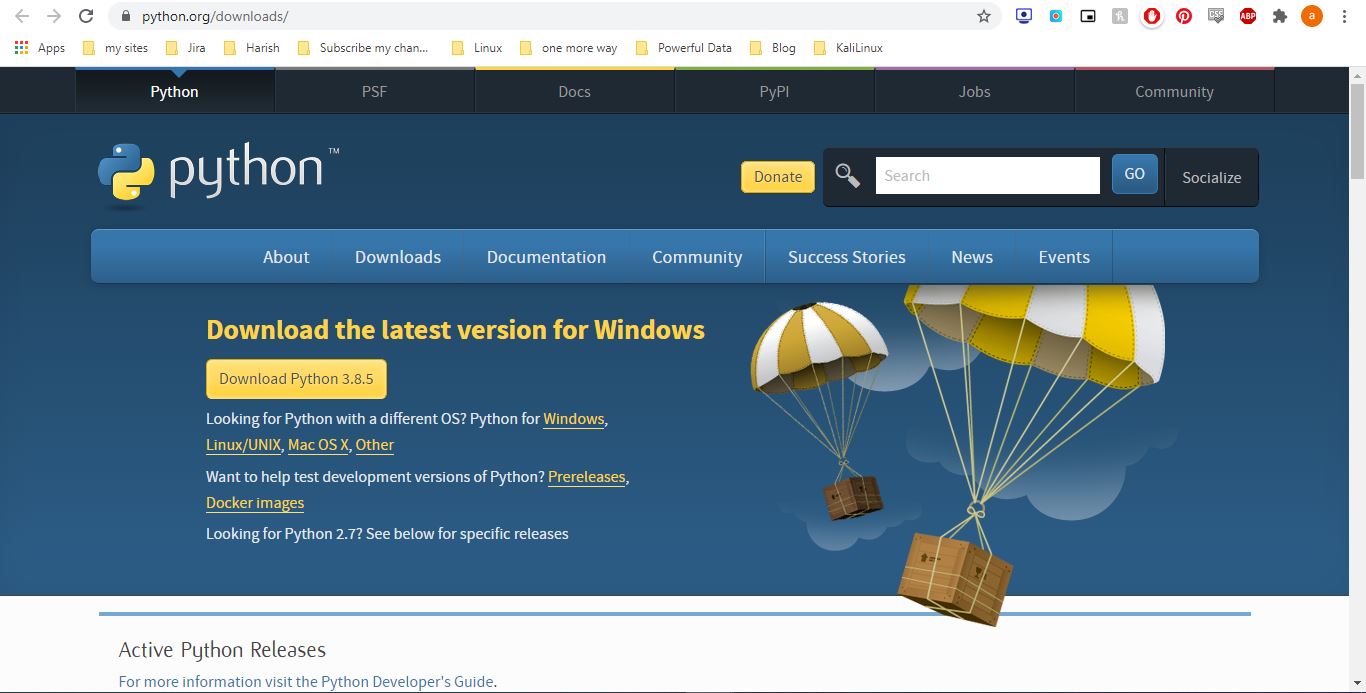1366x693 pixels.
Task: Open the 'one more way' bookmark folder
Action: click(569, 47)
